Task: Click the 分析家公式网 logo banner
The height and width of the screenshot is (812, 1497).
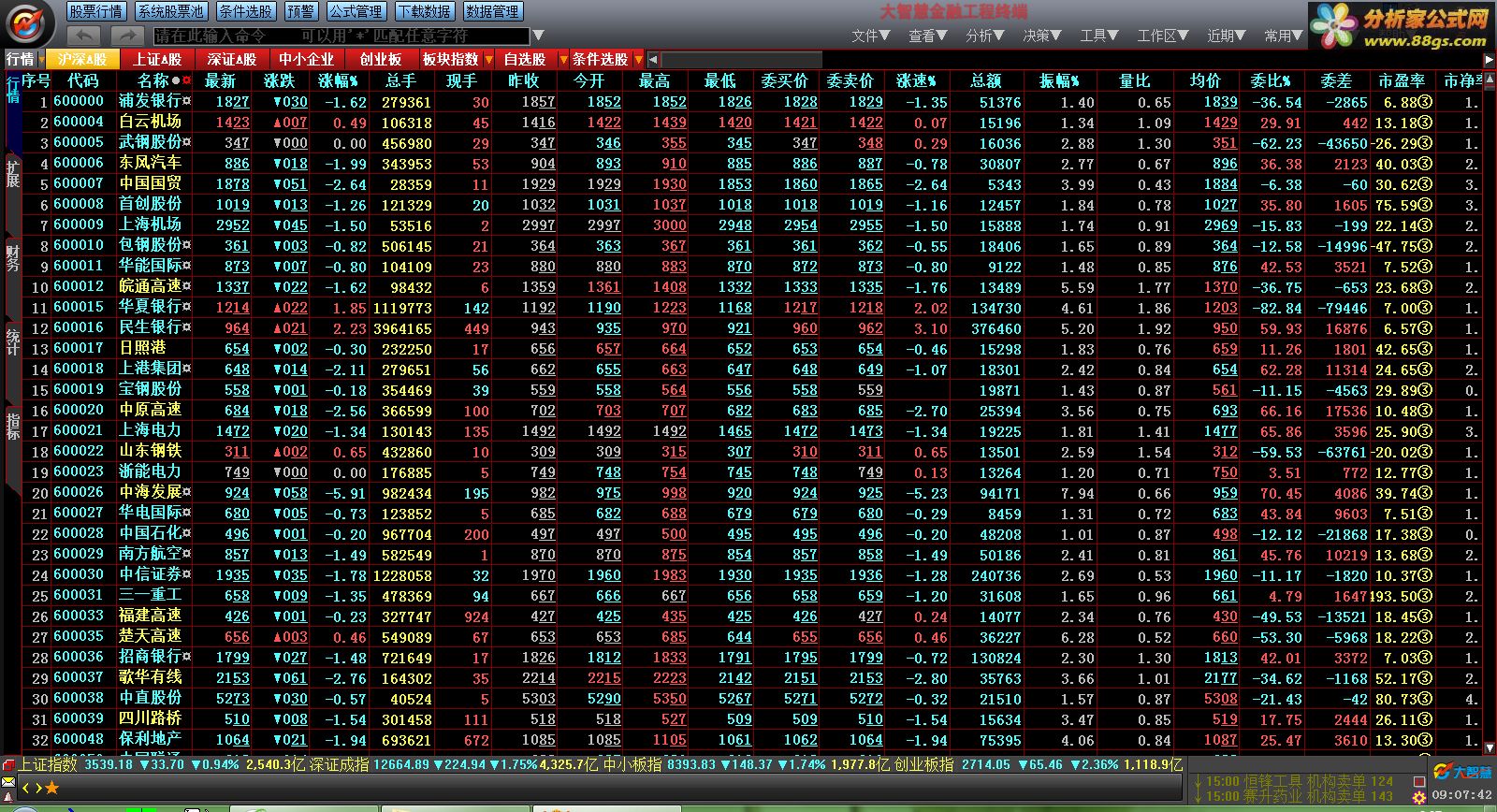Action: [x=1402, y=26]
